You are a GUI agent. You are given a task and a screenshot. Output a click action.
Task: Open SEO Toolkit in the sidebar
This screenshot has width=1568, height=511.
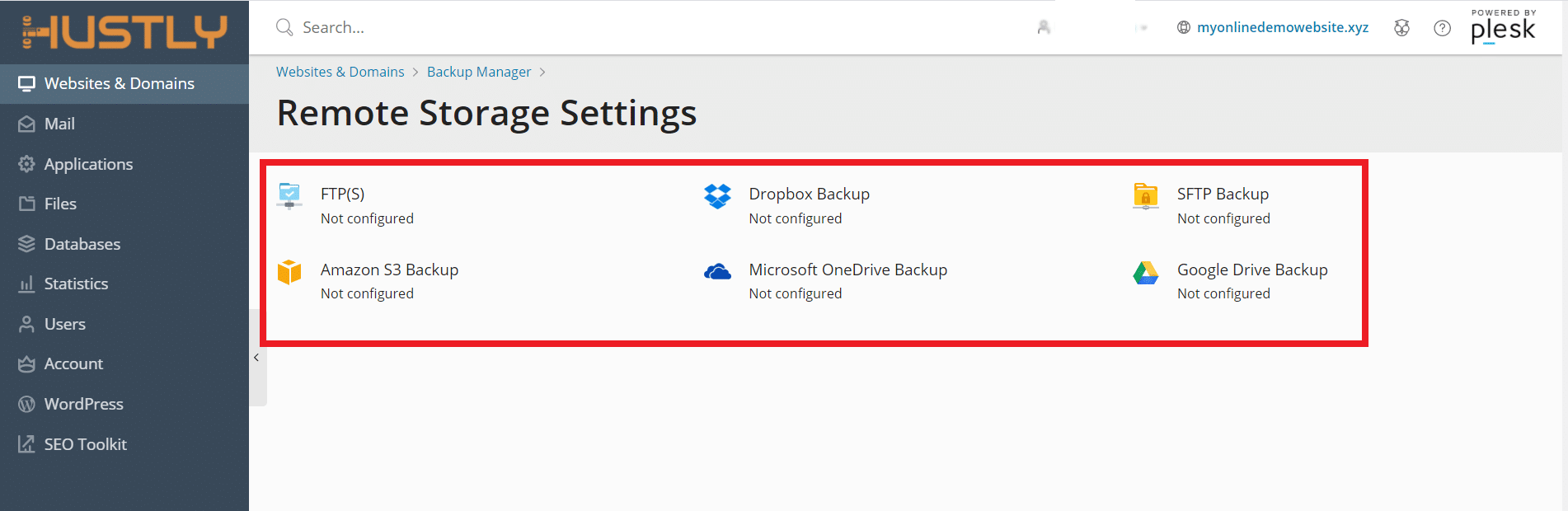124,444
